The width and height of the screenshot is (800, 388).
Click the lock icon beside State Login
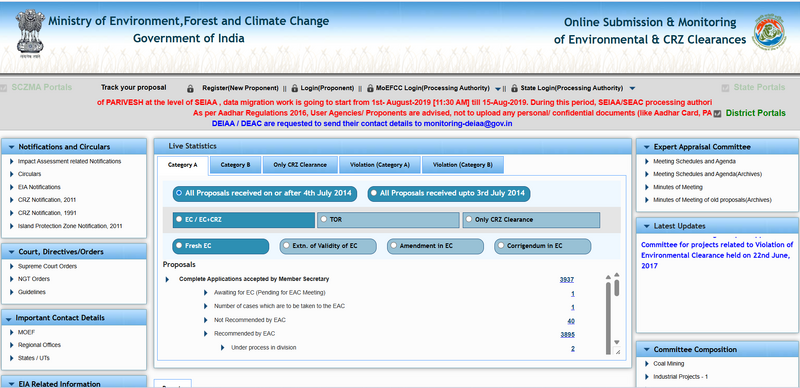pyautogui.click(x=514, y=88)
